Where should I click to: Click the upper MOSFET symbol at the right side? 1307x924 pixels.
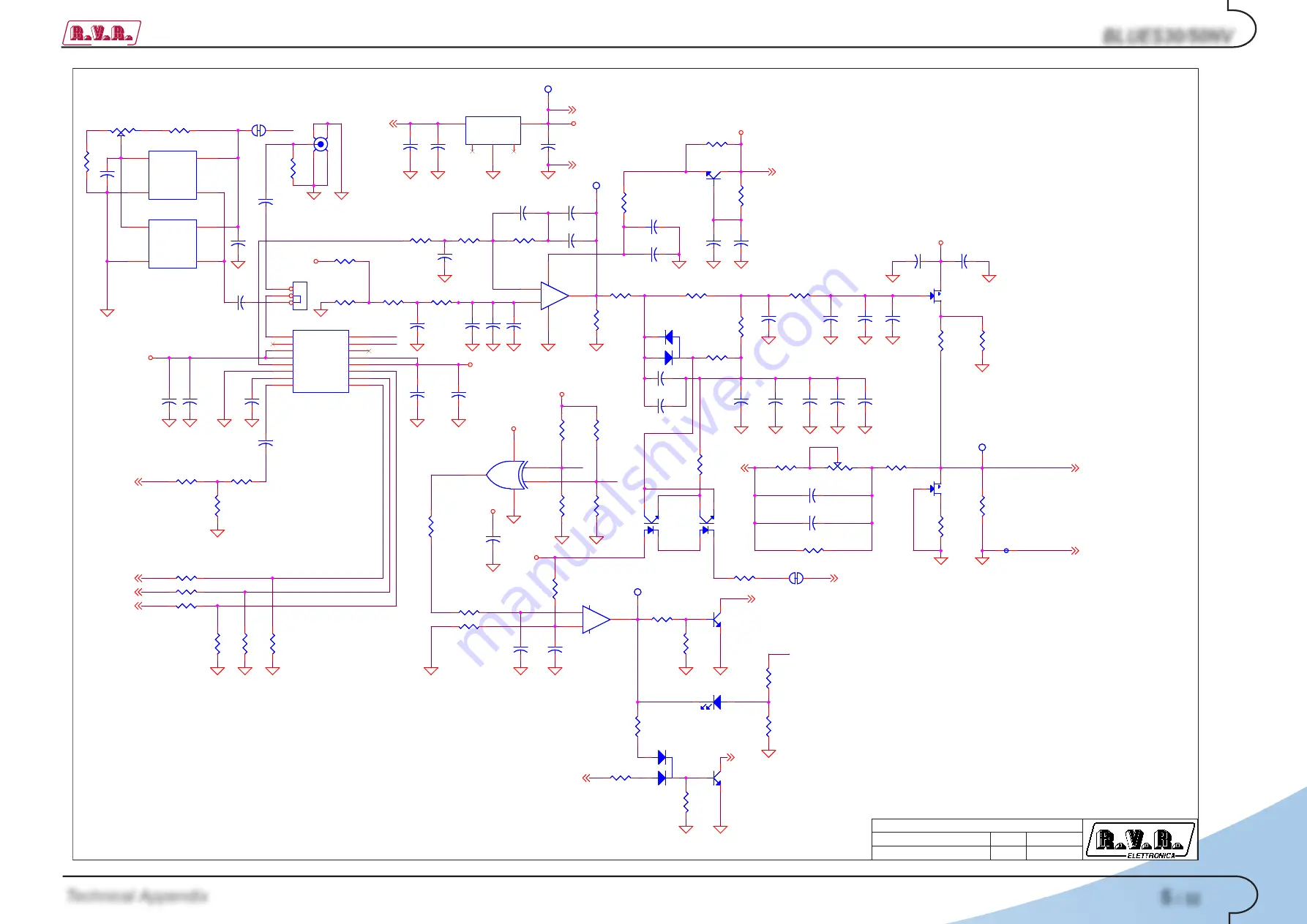936,296
